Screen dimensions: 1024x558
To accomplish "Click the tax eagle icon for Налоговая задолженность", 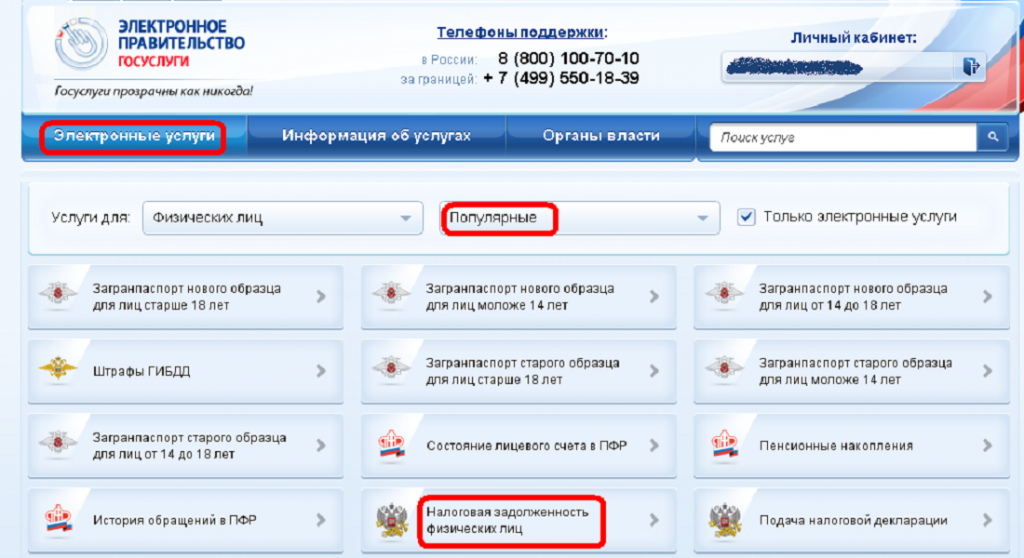I will (392, 521).
